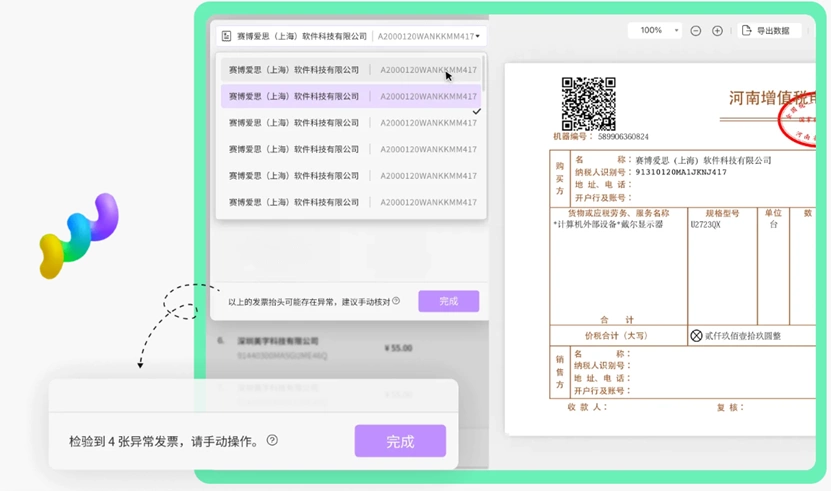The width and height of the screenshot is (831, 491).
Task: Choose the last visible company entry
Action: [x=350, y=203]
